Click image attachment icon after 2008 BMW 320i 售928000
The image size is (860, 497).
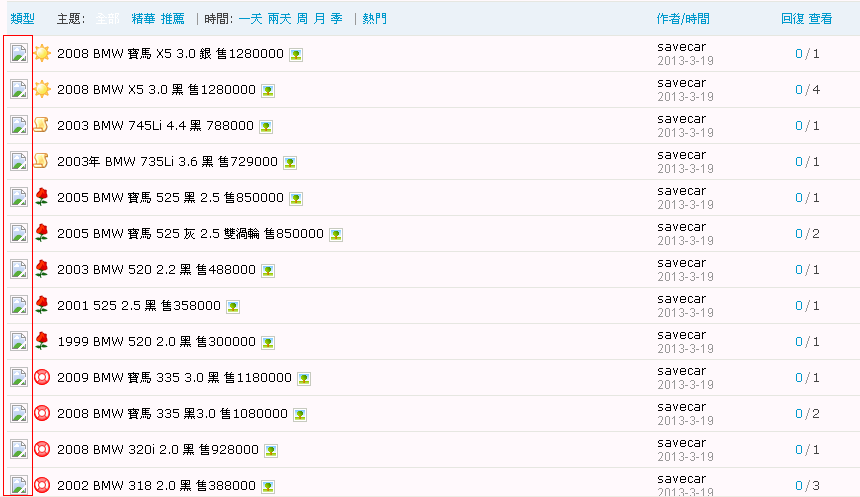(x=271, y=451)
